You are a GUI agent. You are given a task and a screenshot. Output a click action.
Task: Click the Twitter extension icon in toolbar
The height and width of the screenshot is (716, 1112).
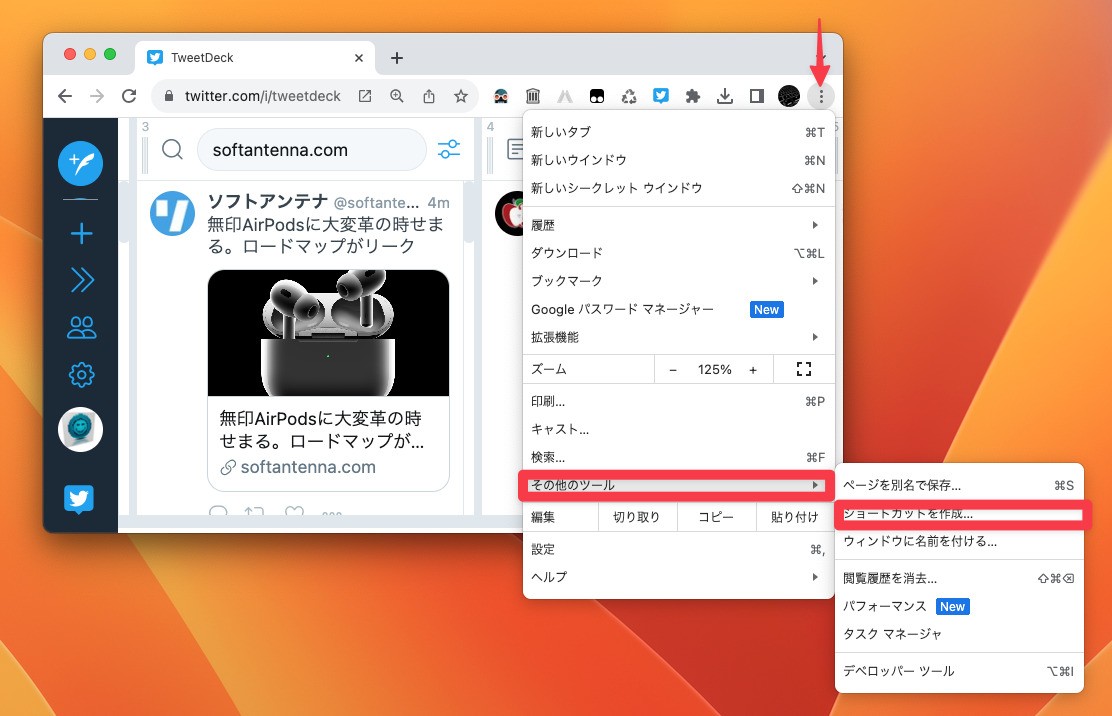point(661,95)
